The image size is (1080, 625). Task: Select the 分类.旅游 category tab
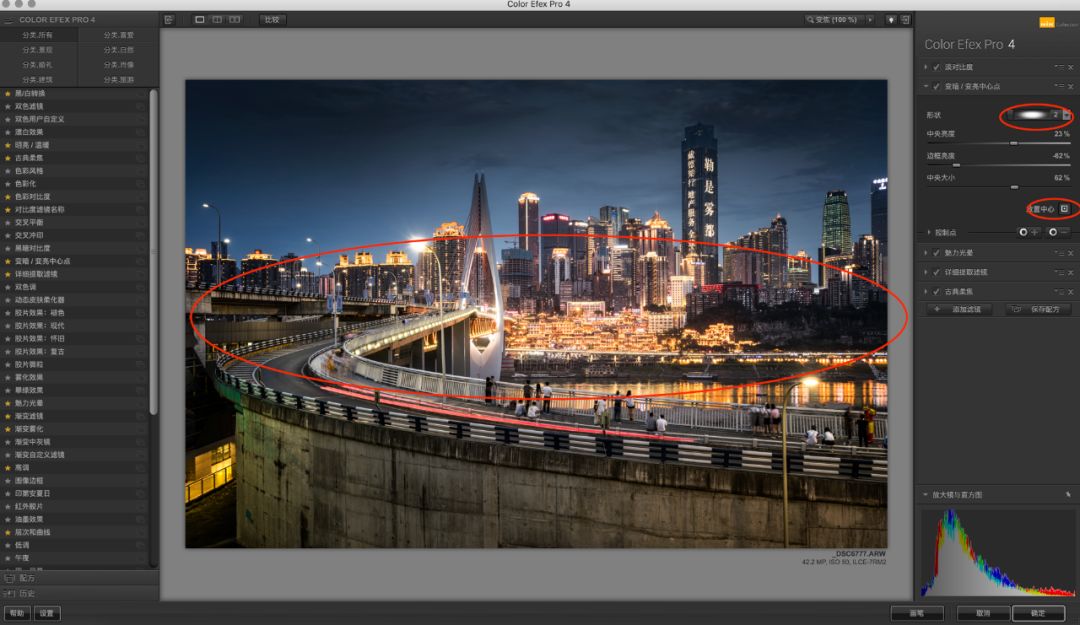click(x=119, y=80)
